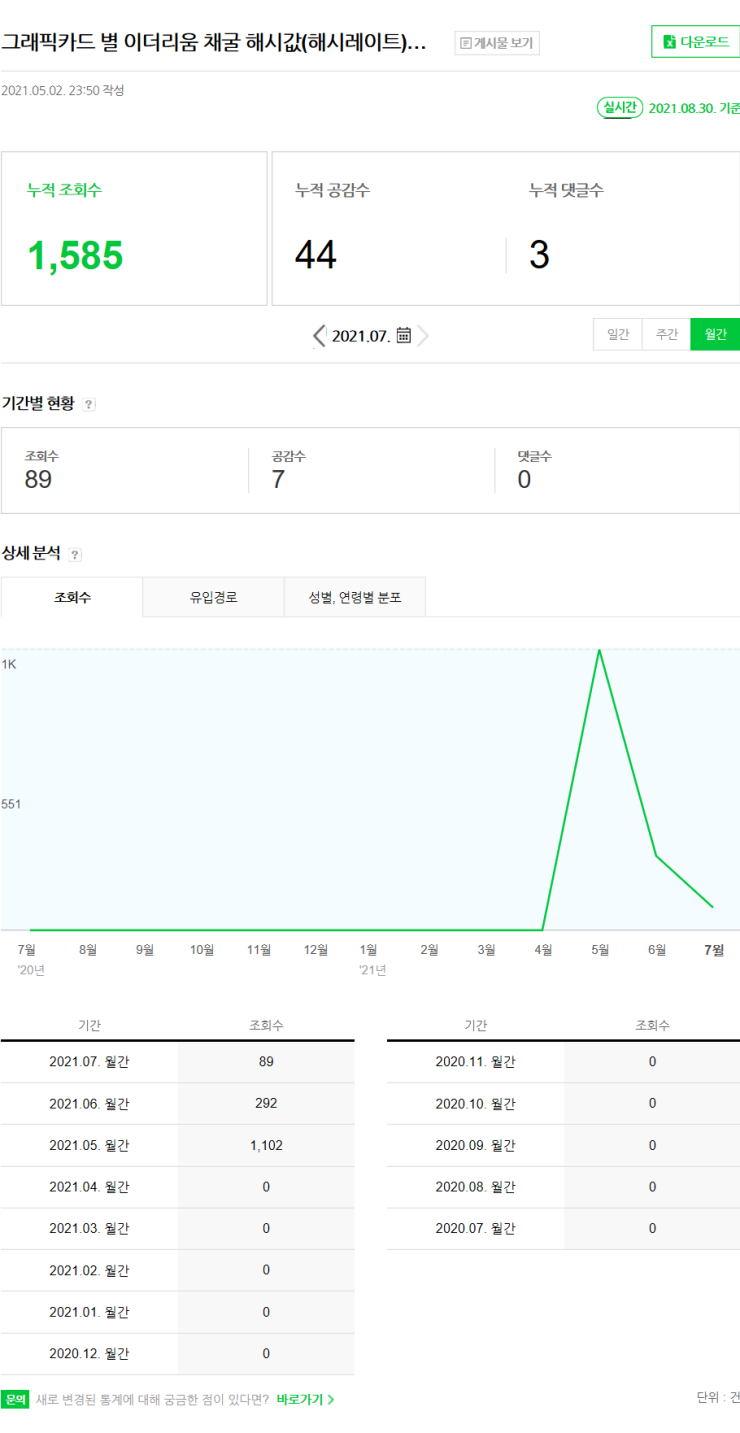Click the 2021.04. 월간 table row
The image size is (740, 1433).
(177, 1187)
